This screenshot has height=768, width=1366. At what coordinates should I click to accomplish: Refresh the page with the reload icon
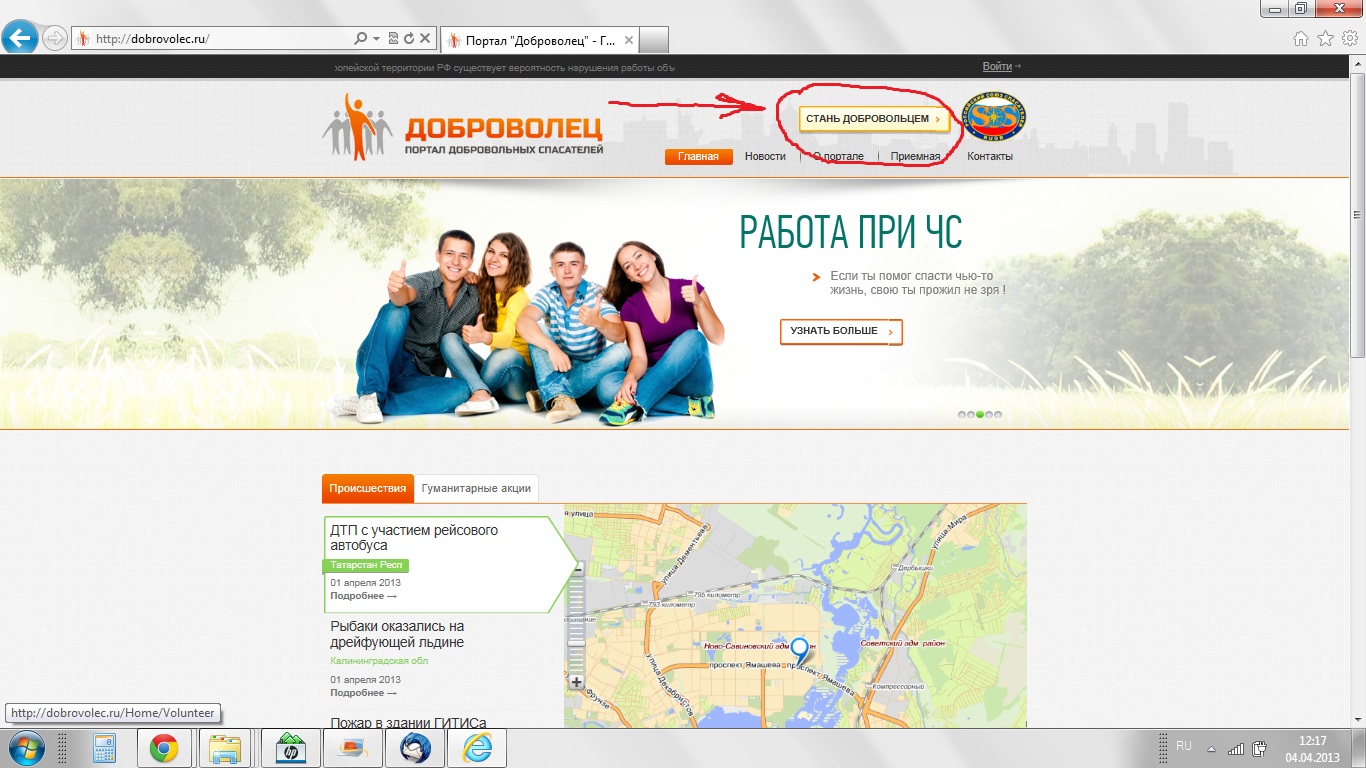pyautogui.click(x=409, y=39)
